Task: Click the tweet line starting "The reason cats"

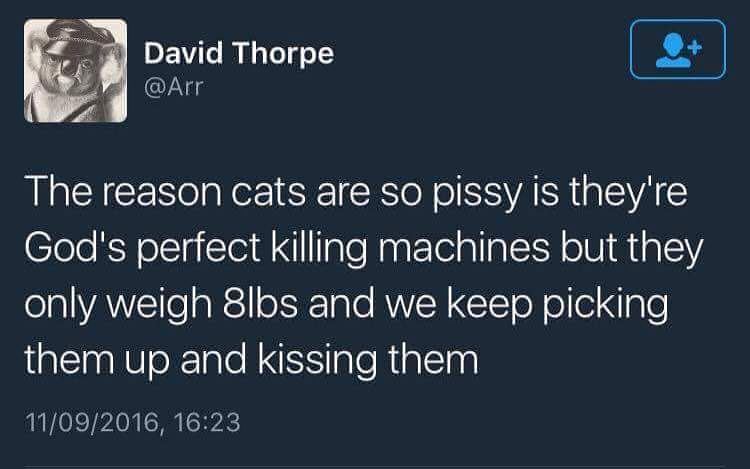Action: (356, 192)
